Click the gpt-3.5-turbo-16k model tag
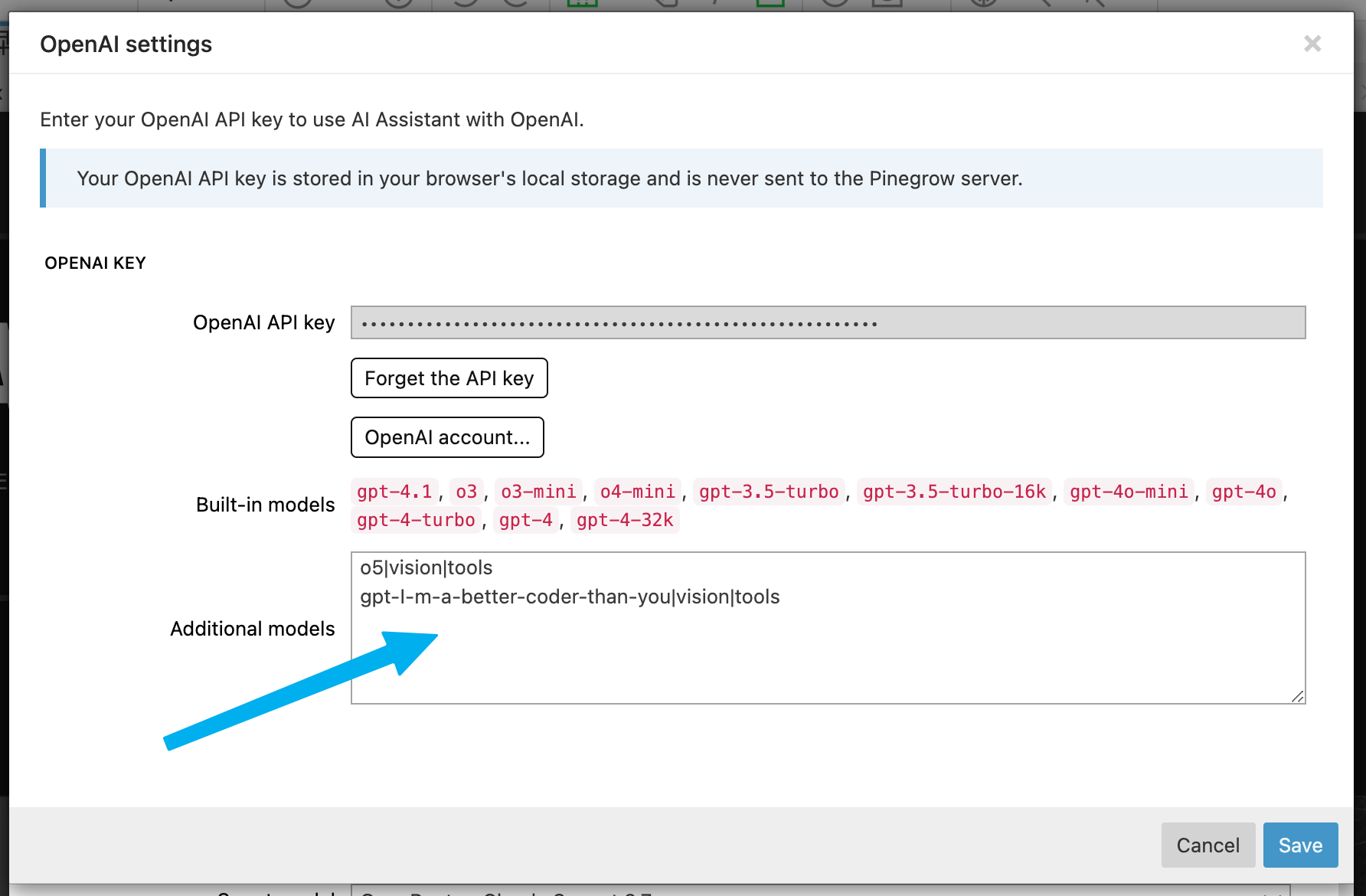The height and width of the screenshot is (896, 1366). pyautogui.click(x=954, y=492)
